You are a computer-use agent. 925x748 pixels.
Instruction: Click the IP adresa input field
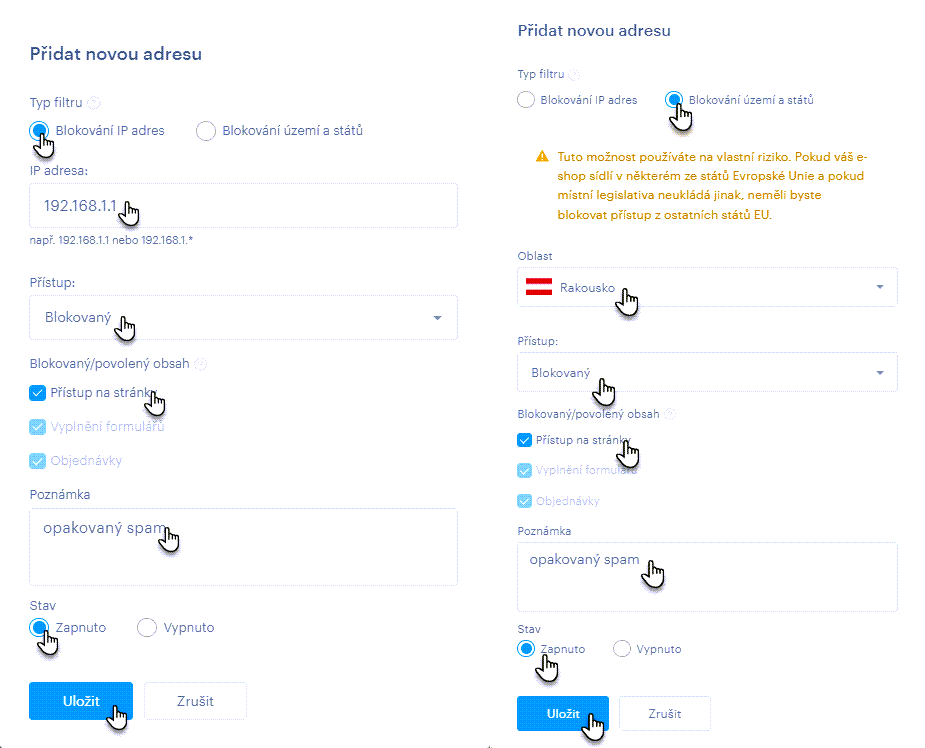tap(244, 205)
